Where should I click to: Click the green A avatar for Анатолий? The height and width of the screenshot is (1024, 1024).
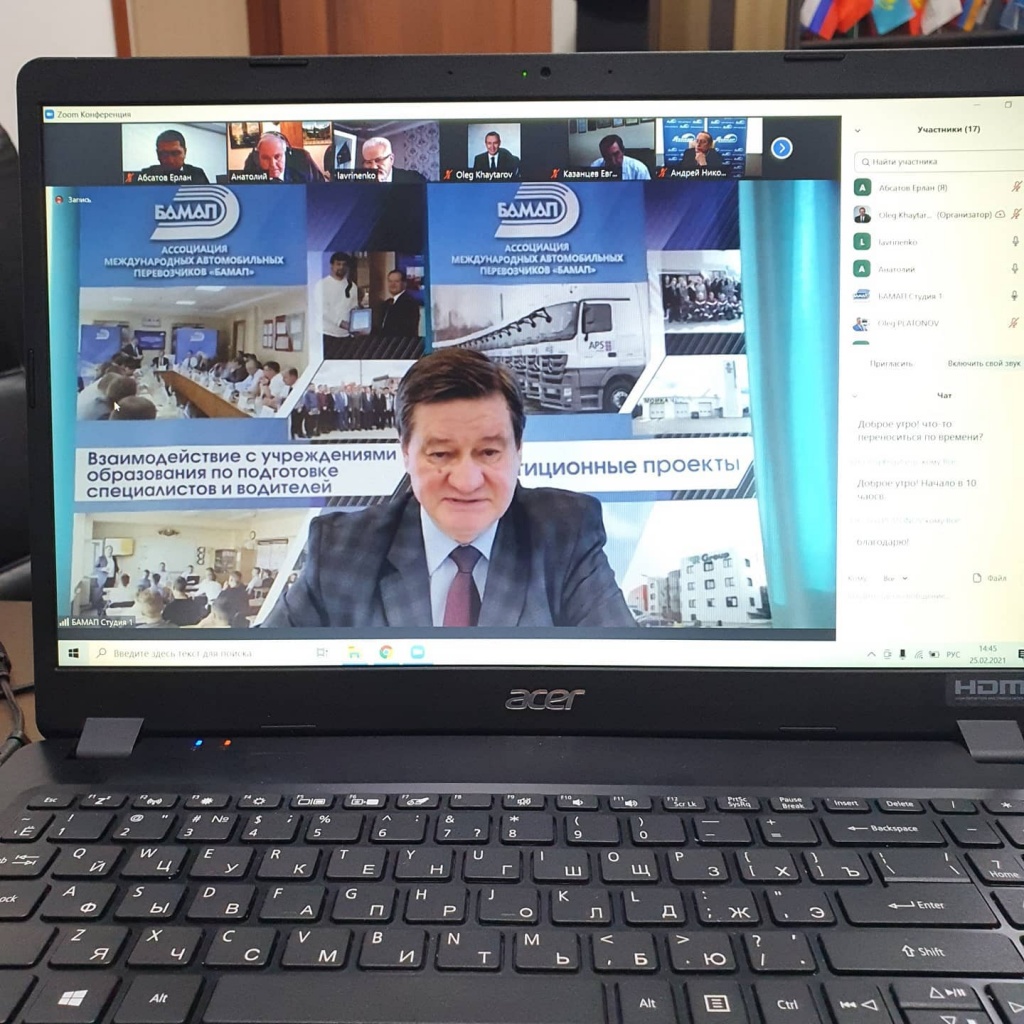(862, 268)
